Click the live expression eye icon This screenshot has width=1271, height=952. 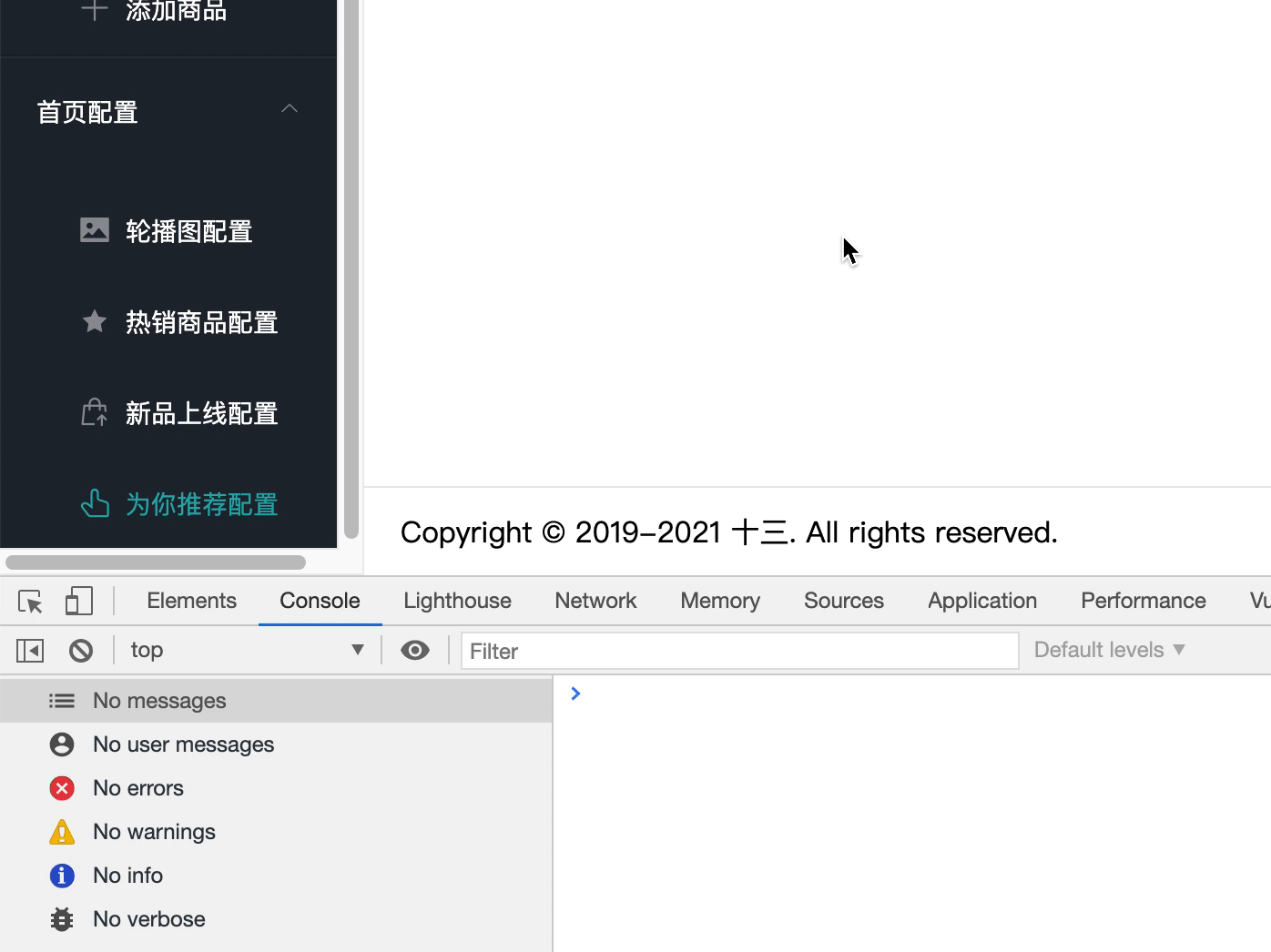[x=415, y=651]
